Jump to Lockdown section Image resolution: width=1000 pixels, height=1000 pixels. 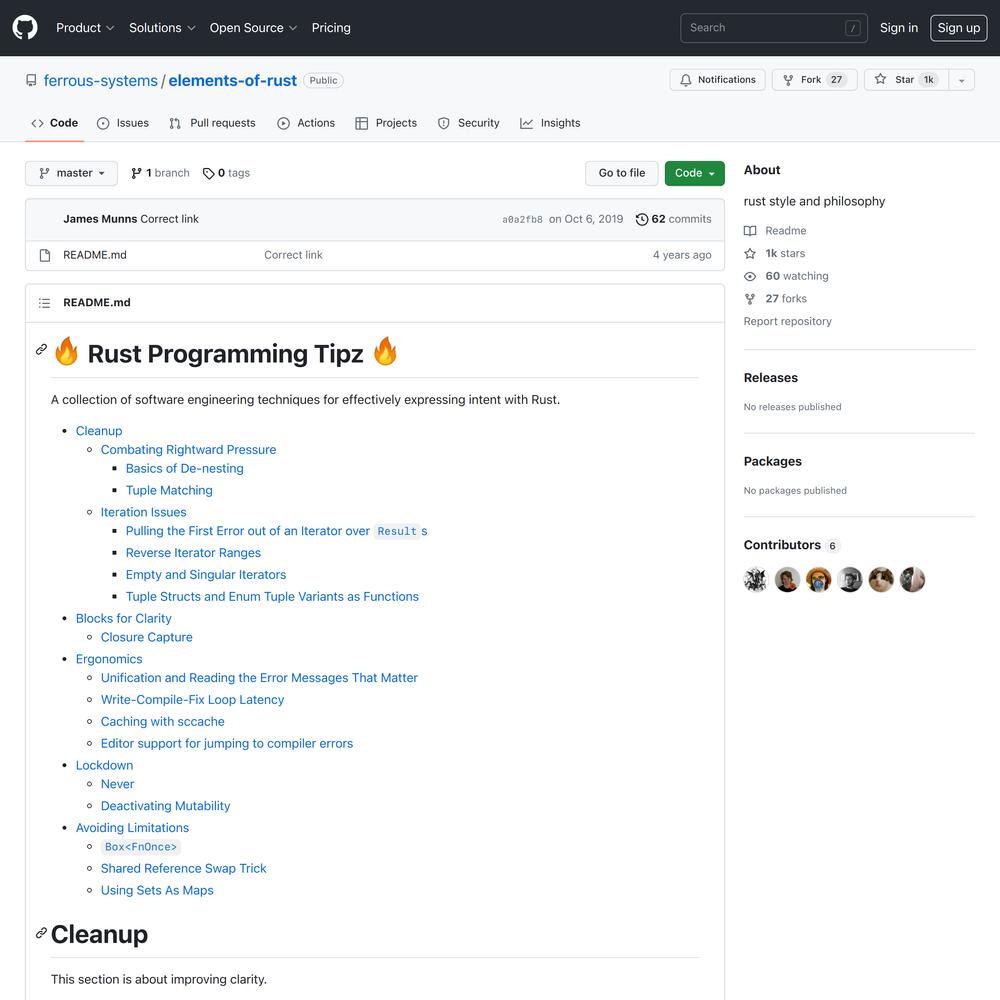105,765
